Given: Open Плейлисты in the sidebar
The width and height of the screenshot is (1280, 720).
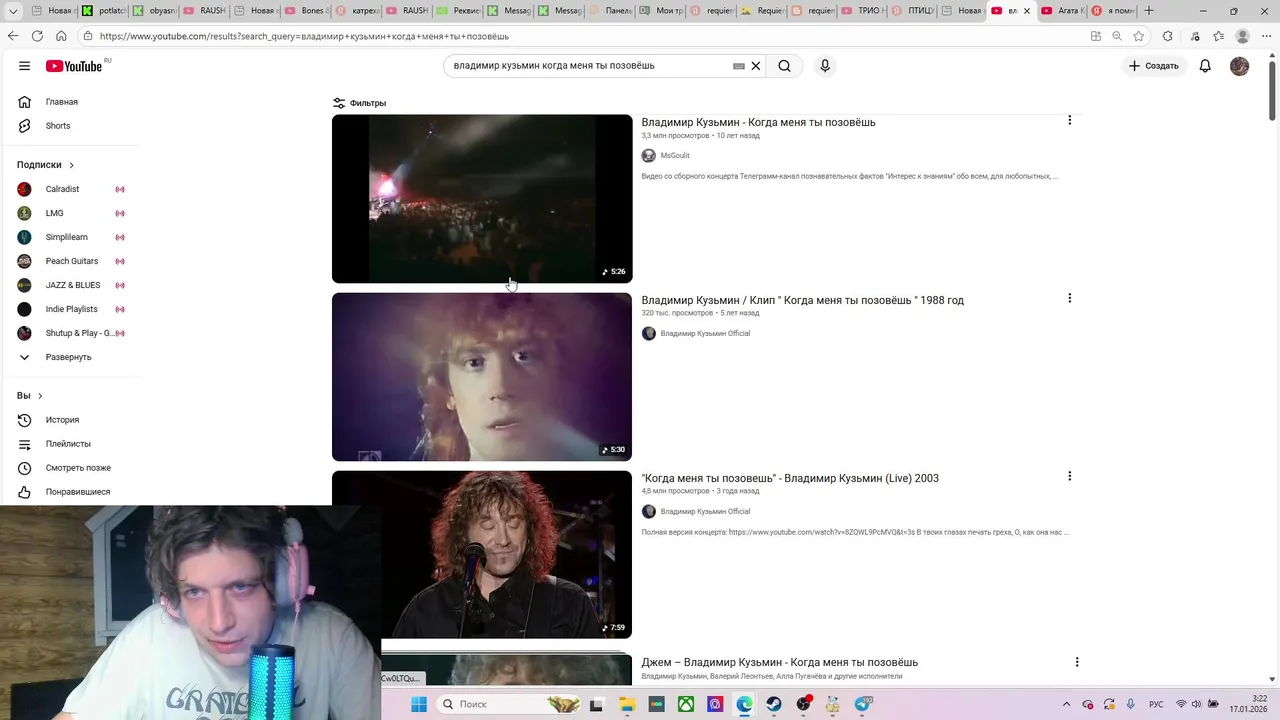Looking at the screenshot, I should tap(70, 444).
